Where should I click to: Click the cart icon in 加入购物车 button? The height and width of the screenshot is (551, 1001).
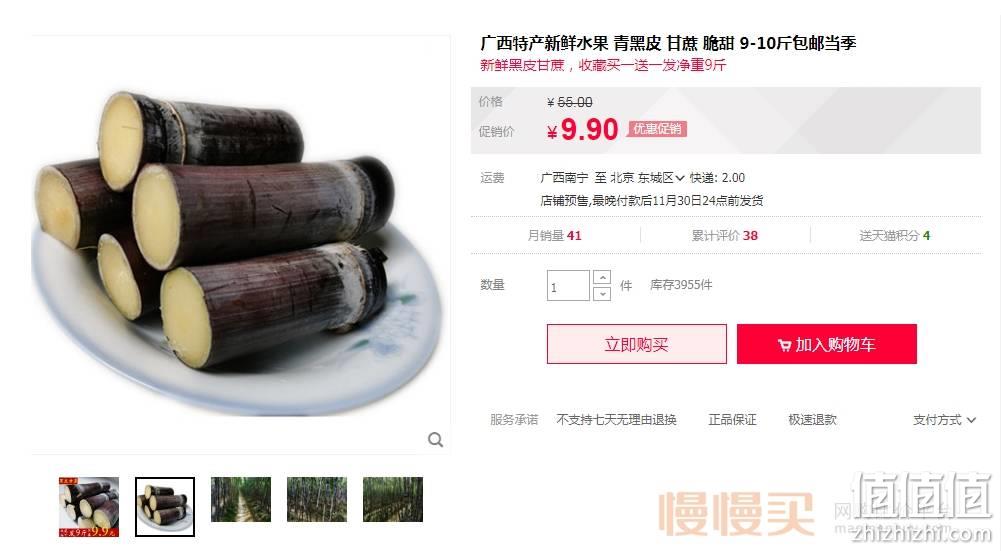[784, 345]
